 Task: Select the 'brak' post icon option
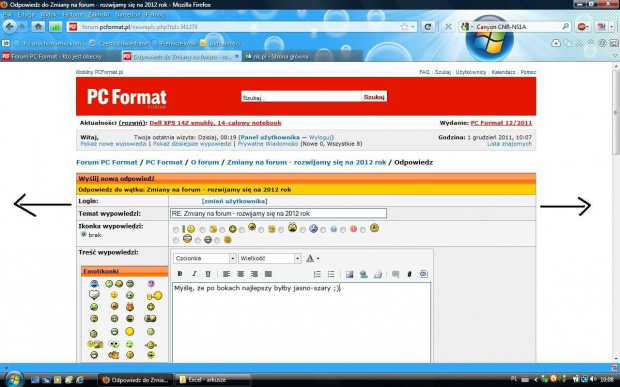[83, 234]
